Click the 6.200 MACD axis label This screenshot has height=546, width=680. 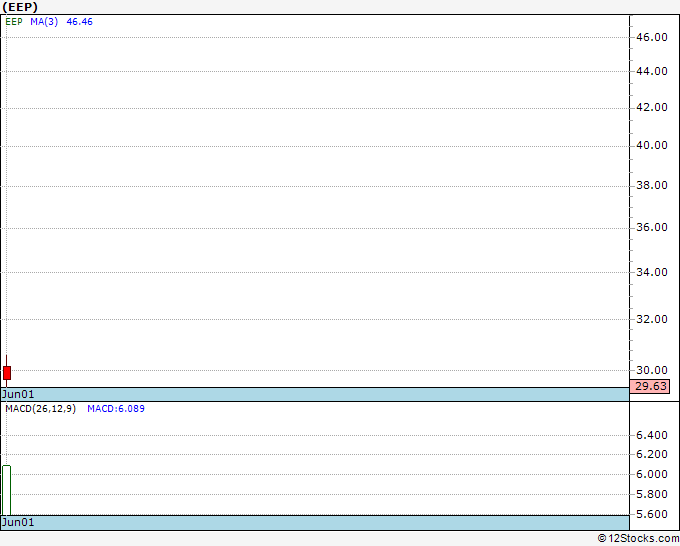click(x=652, y=454)
